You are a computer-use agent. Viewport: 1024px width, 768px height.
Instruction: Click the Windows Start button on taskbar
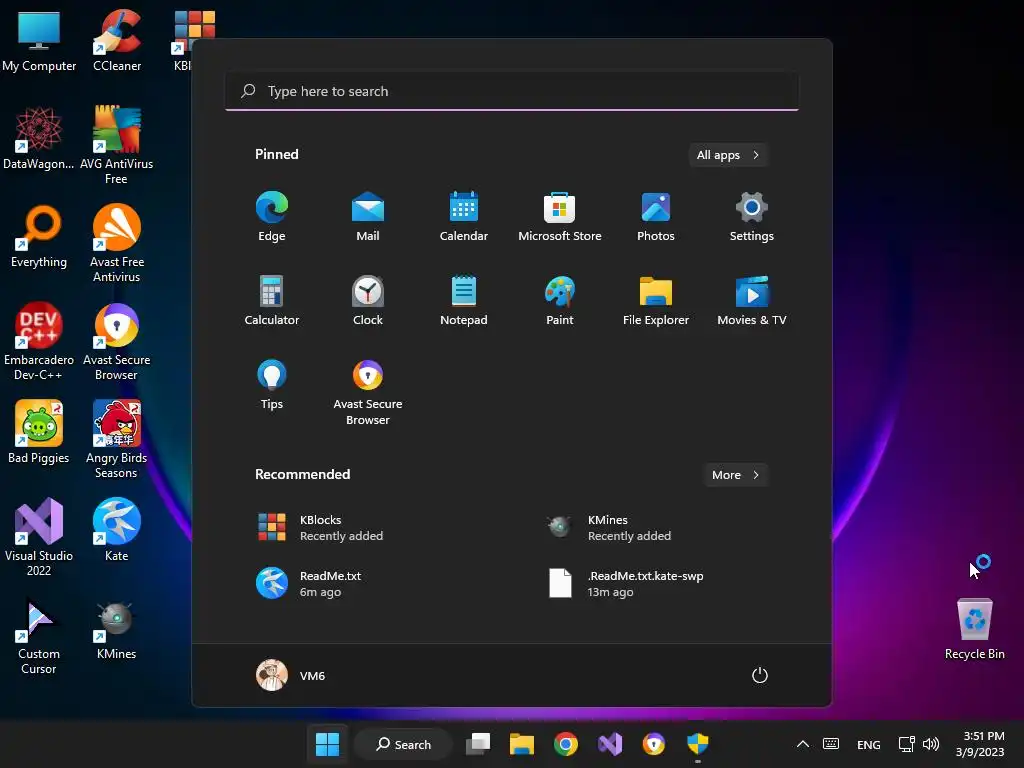(x=327, y=744)
